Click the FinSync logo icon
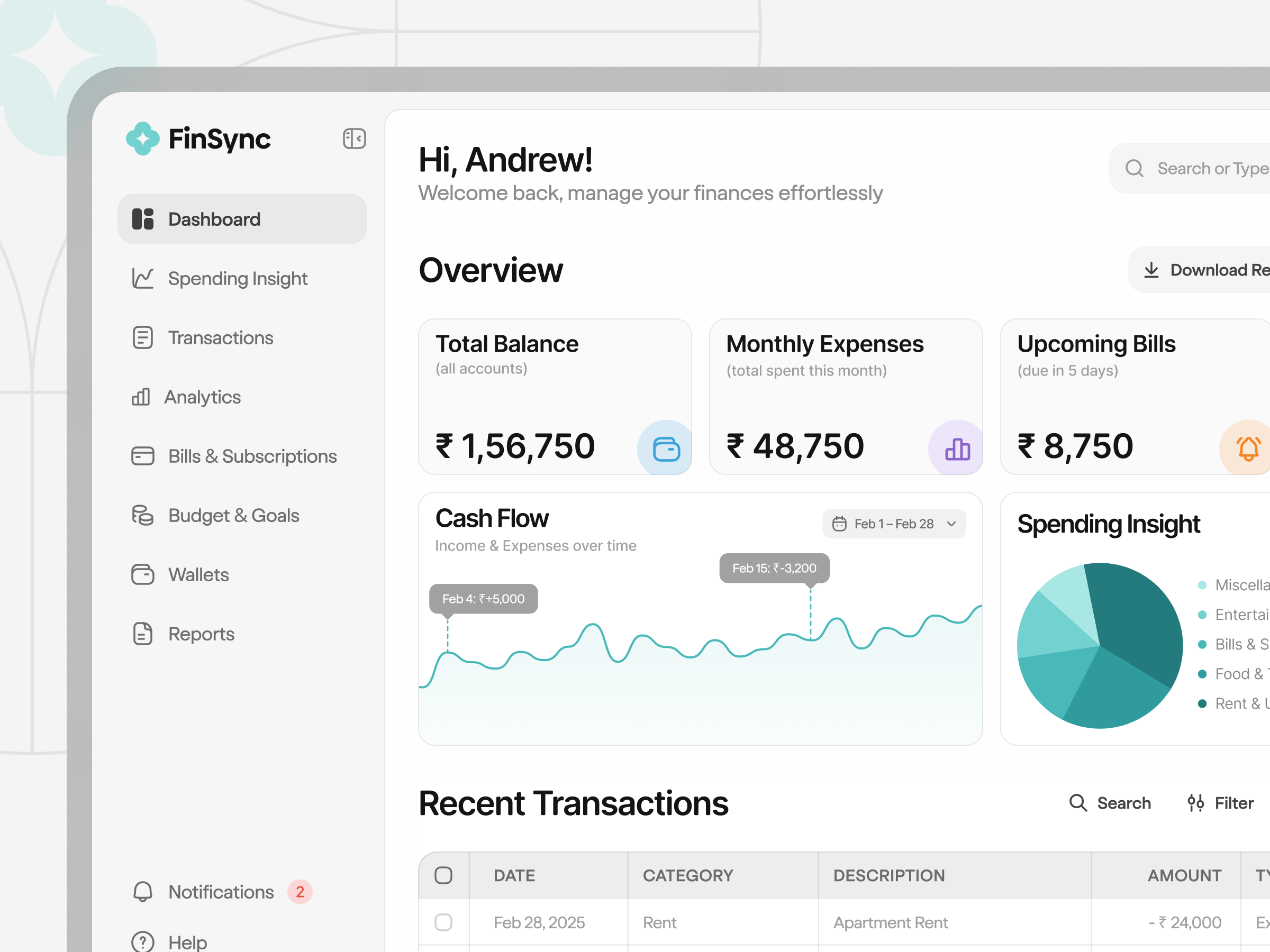 142,138
